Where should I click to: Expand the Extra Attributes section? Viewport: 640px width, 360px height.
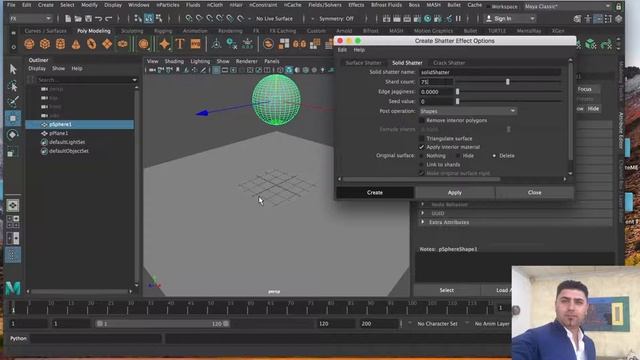(x=422, y=222)
